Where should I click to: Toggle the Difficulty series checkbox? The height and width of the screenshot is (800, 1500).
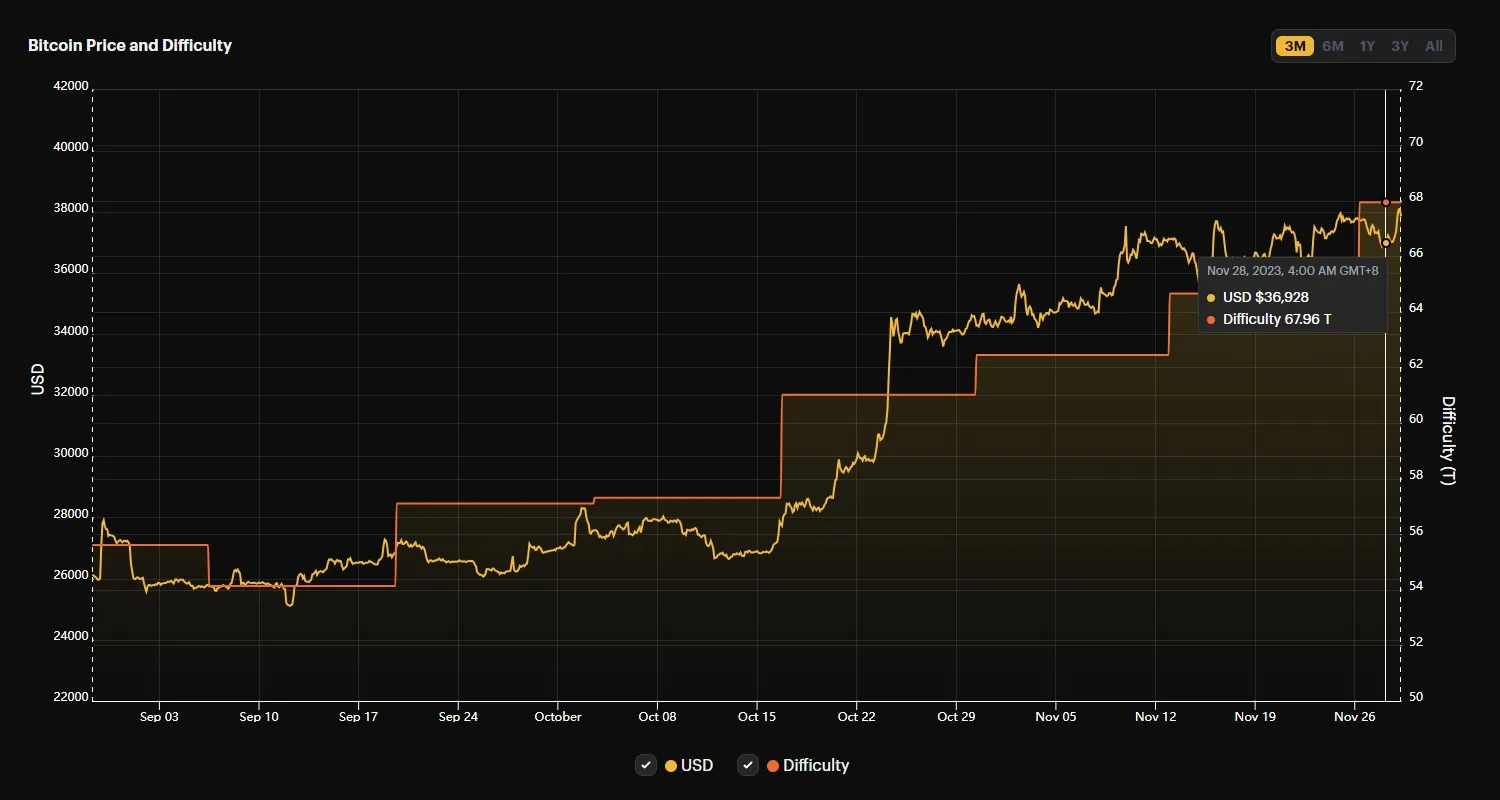coord(748,765)
